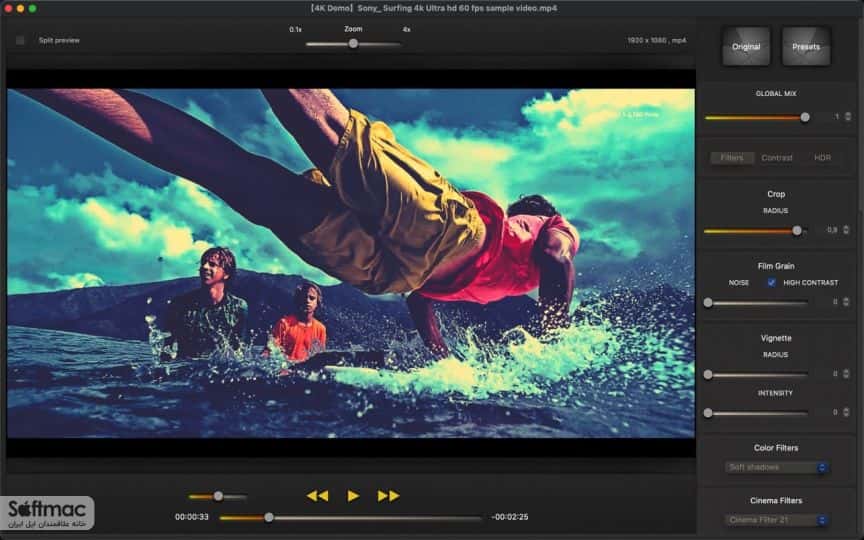Click the GLOBAL MIX heading
This screenshot has height=540, width=864.
pos(776,94)
